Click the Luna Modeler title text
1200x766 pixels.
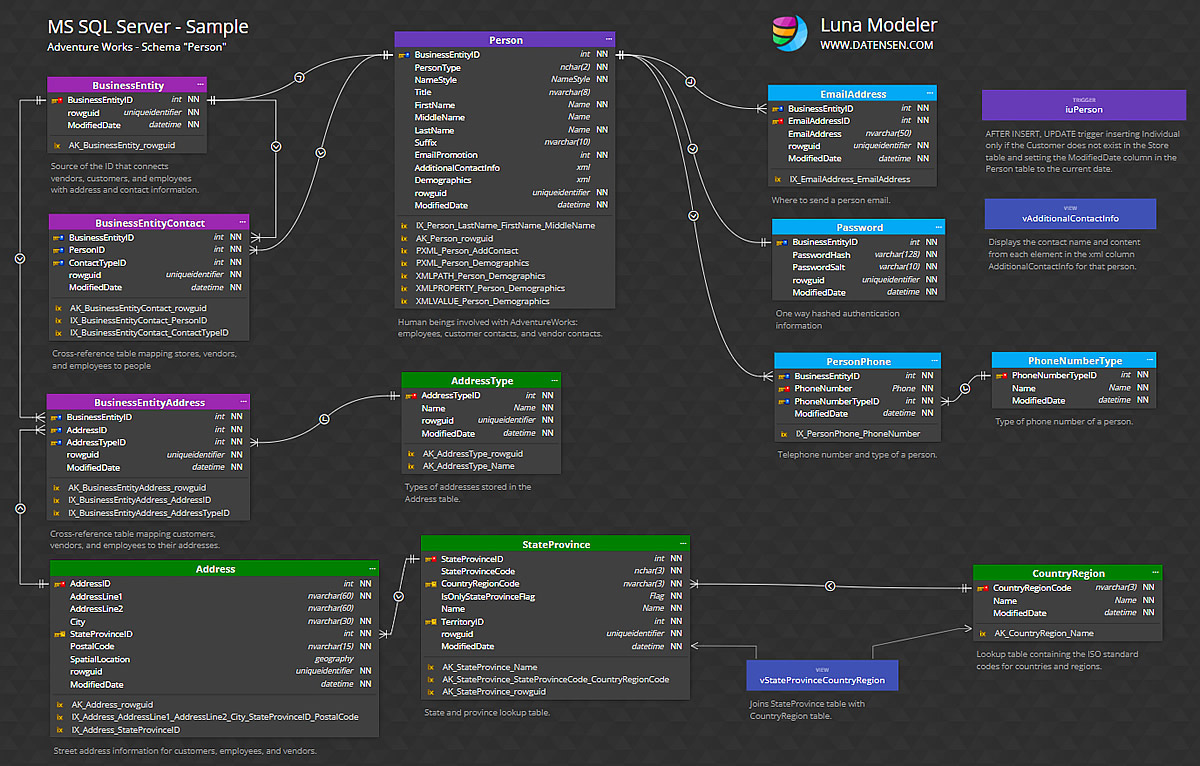point(879,25)
